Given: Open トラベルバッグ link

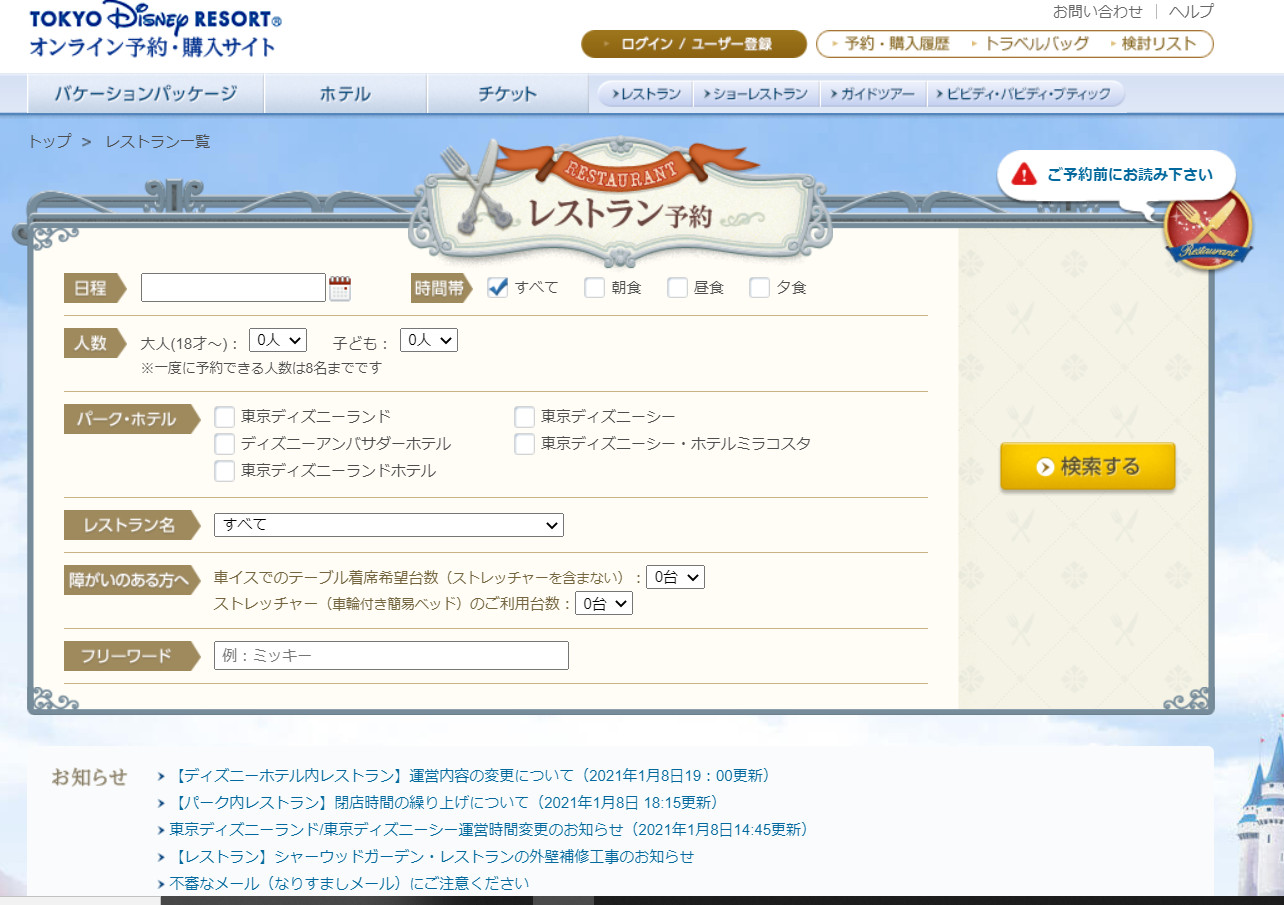Looking at the screenshot, I should pos(1032,44).
